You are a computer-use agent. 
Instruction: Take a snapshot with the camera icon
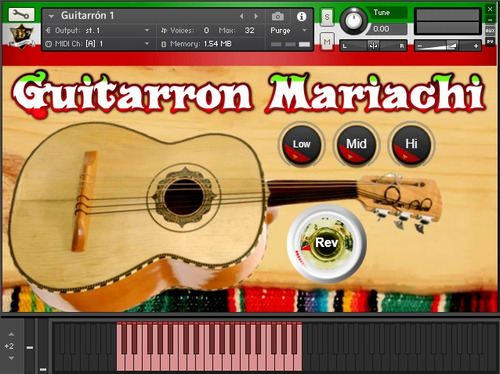tap(278, 16)
